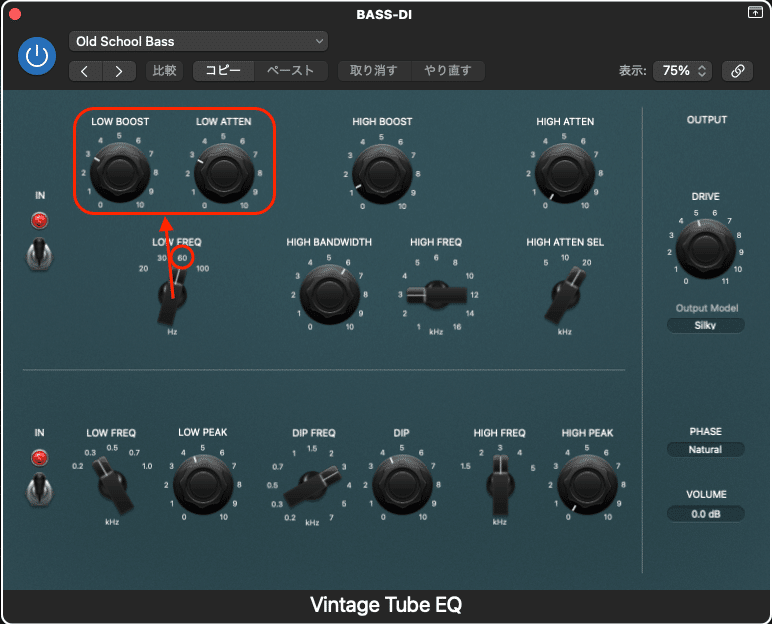Click the DRIVE knob in output section
The image size is (772, 624).
[x=705, y=249]
